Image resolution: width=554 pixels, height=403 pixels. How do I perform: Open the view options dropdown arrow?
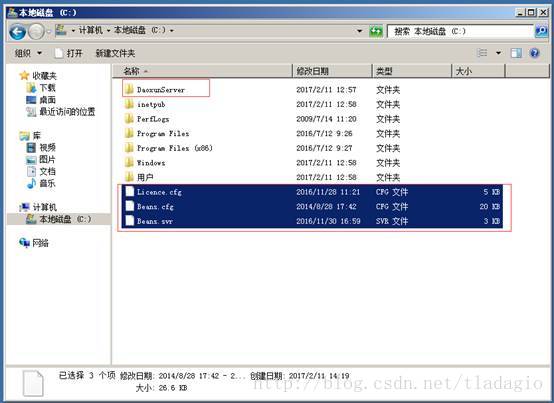(498, 53)
